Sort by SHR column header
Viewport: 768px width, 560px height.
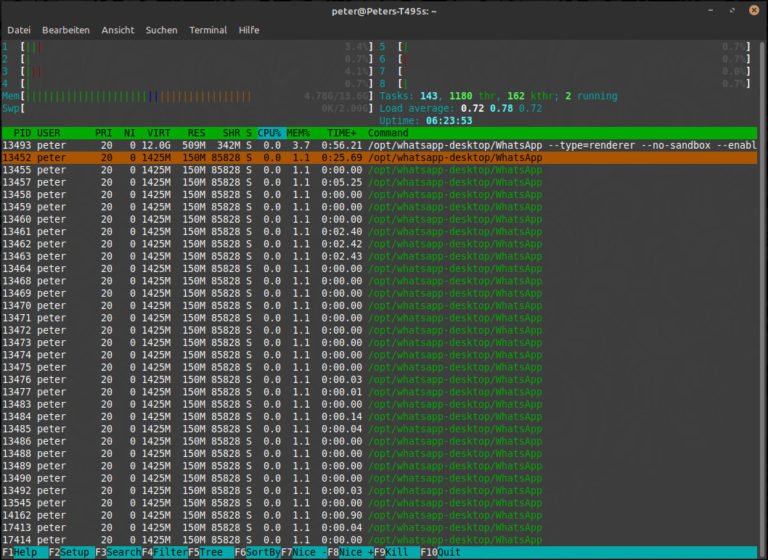click(x=231, y=133)
